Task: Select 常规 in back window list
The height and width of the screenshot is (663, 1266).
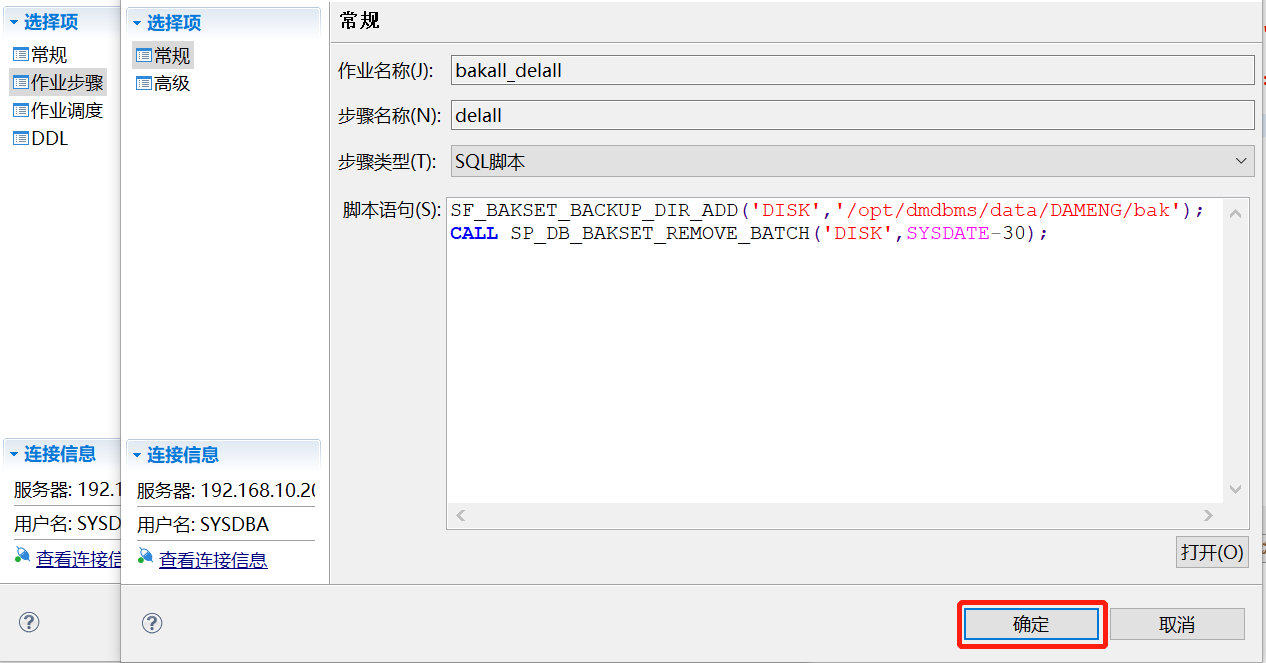Action: point(40,55)
